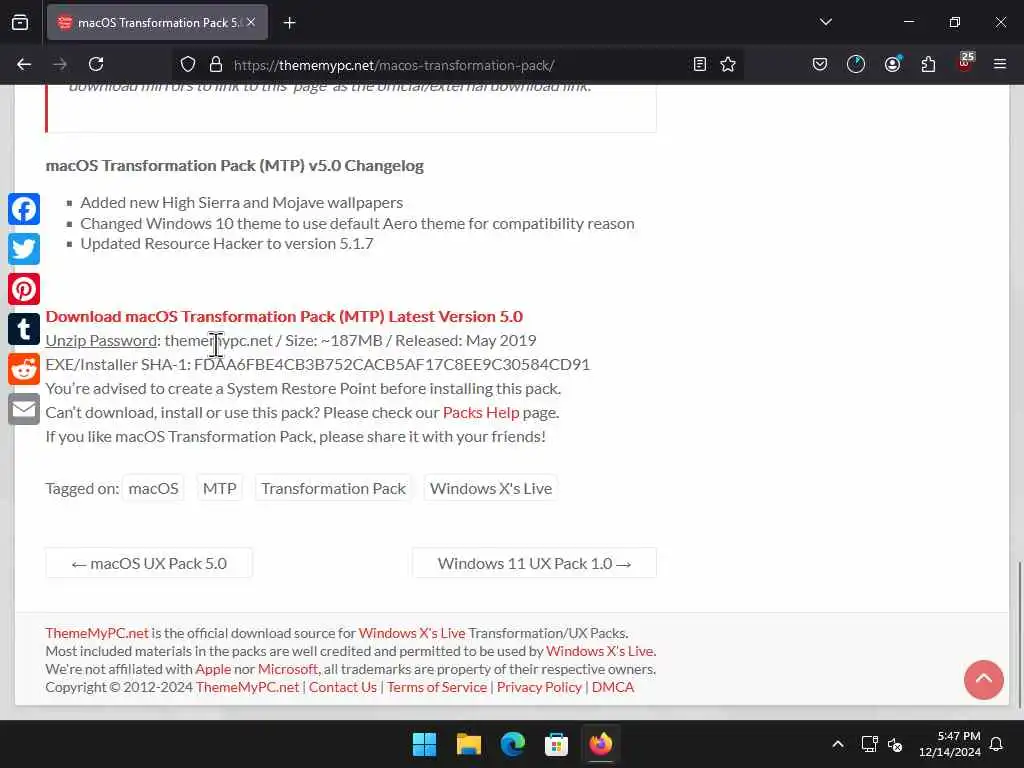Open File Explorer from the taskbar
Screen dimensions: 1024x768
pyautogui.click(x=469, y=744)
